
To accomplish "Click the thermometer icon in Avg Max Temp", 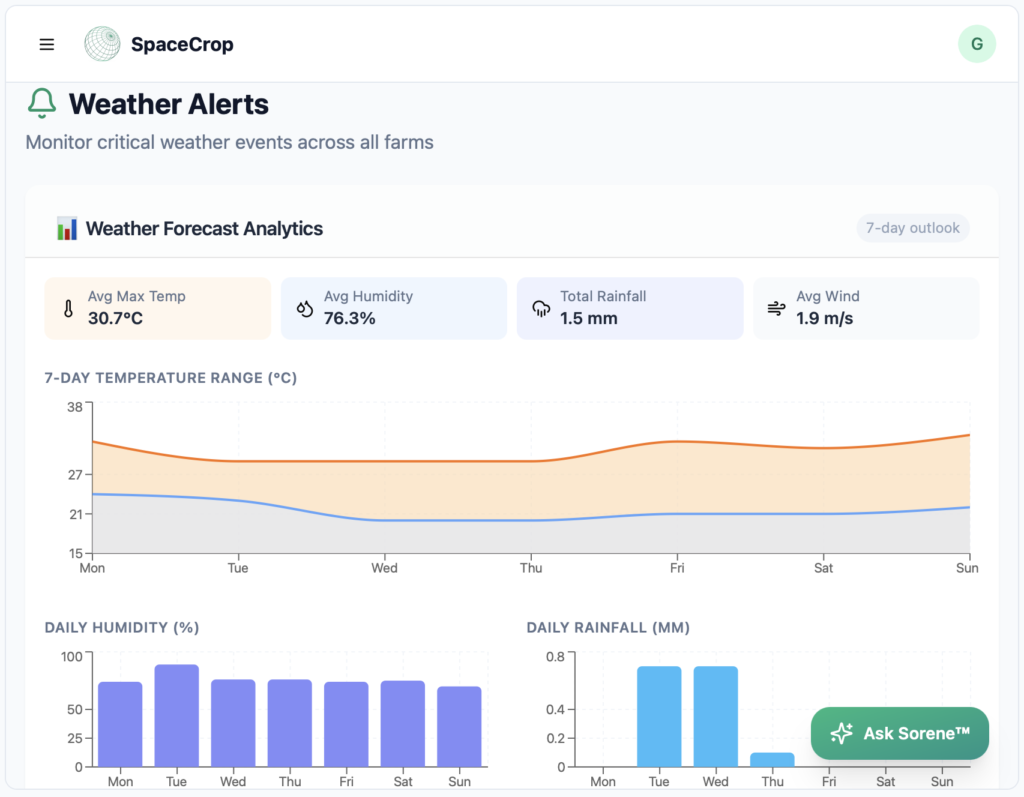I will 68,309.
